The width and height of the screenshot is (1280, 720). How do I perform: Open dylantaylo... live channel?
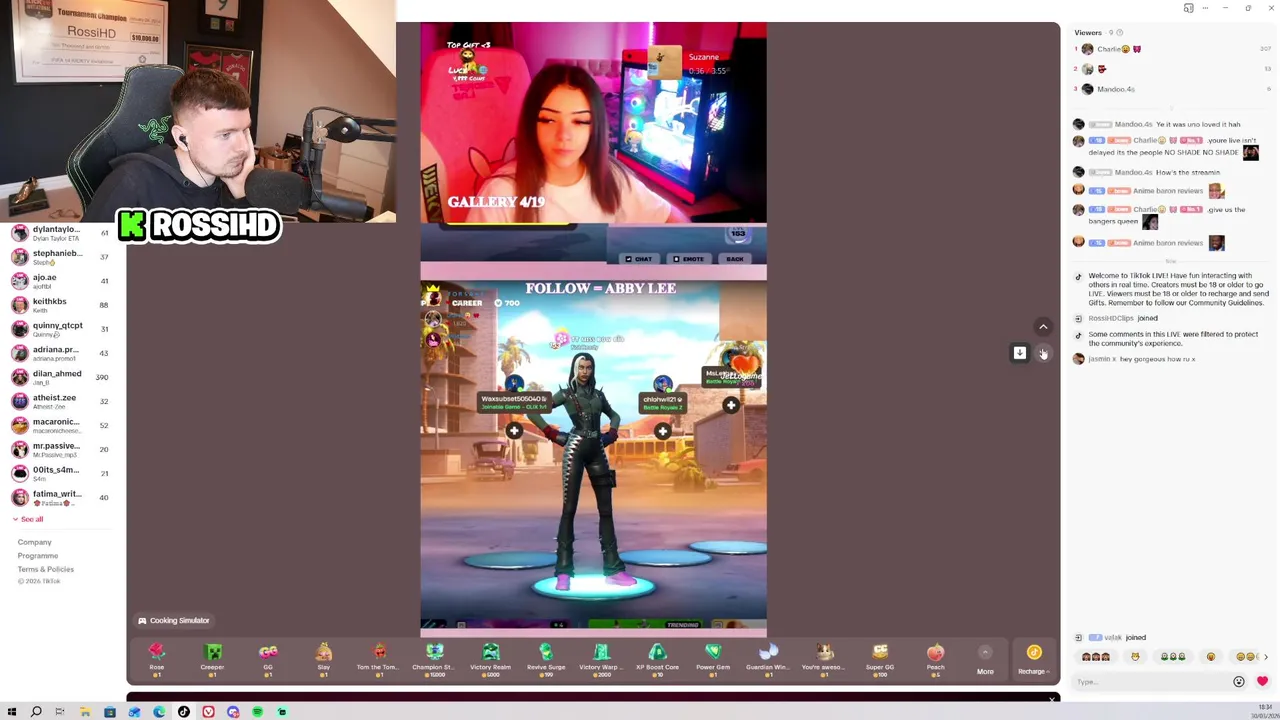click(x=60, y=233)
